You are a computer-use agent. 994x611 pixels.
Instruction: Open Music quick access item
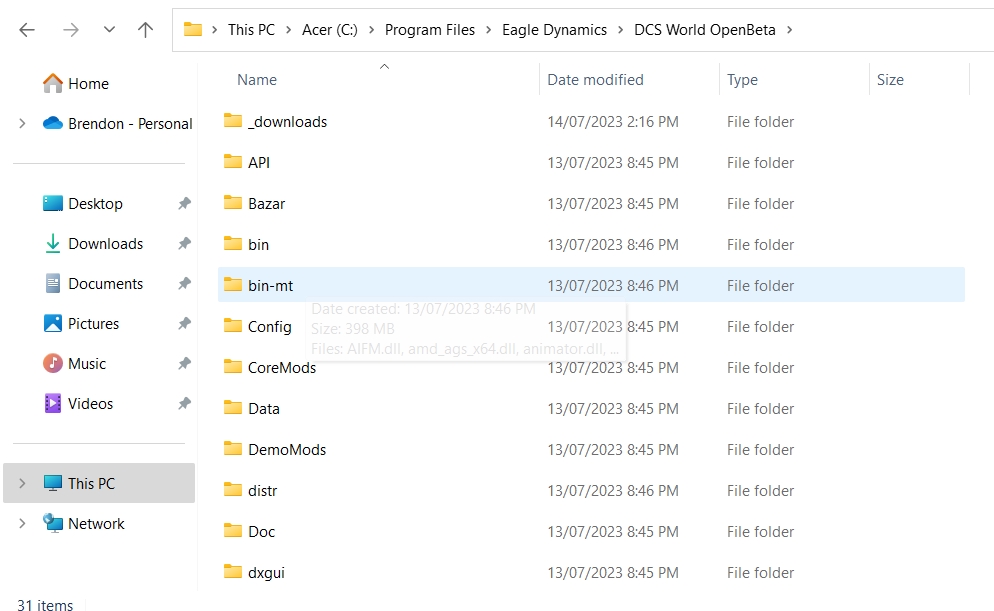point(87,363)
